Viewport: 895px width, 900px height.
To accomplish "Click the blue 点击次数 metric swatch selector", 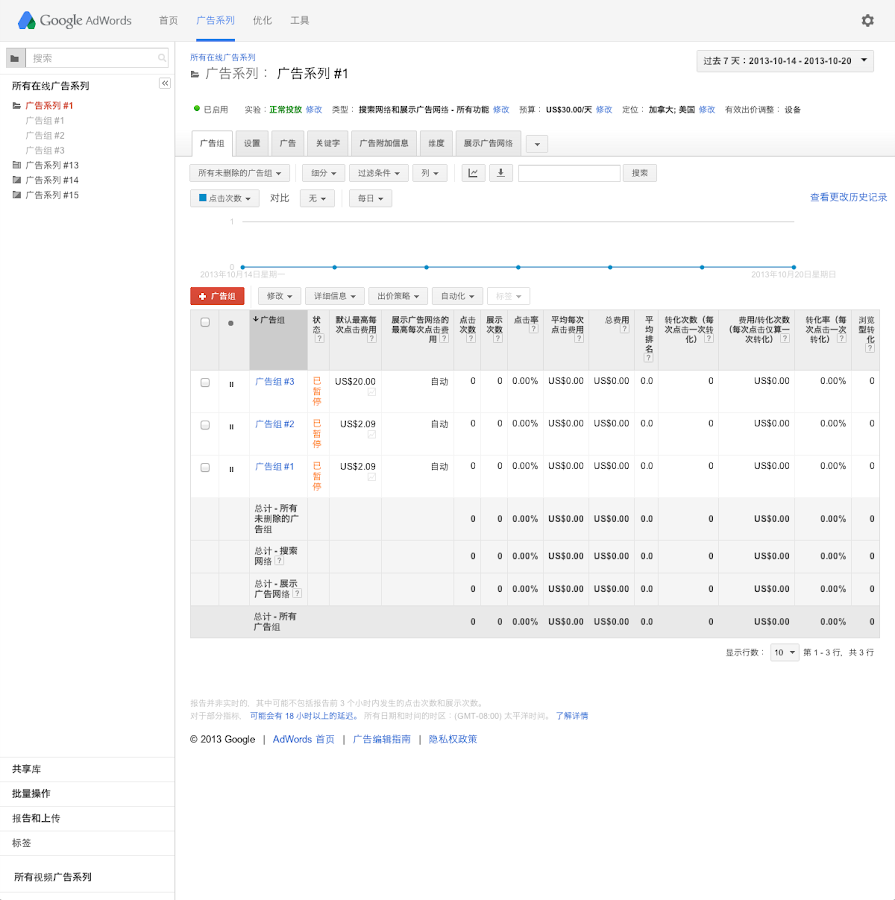I will (x=224, y=199).
